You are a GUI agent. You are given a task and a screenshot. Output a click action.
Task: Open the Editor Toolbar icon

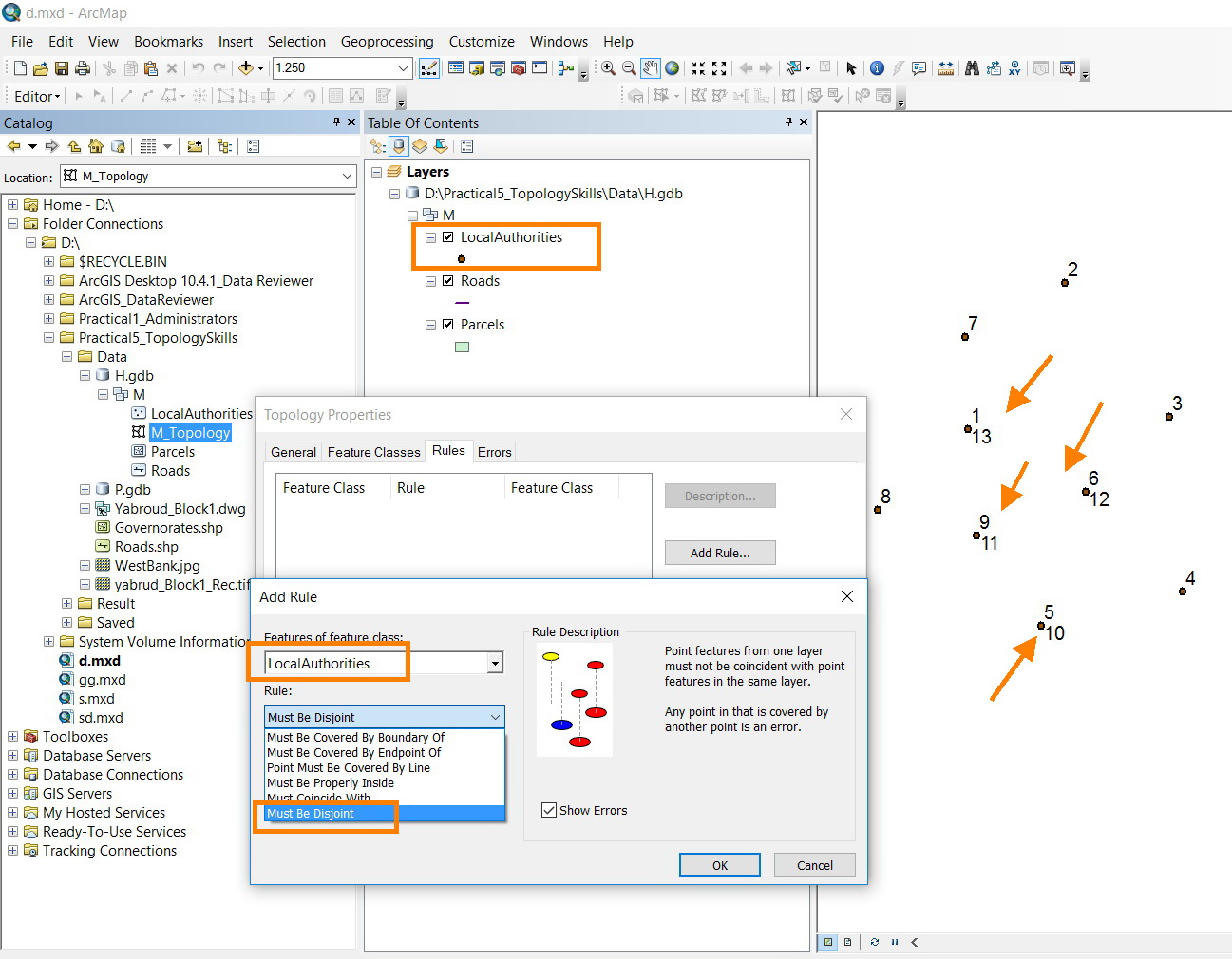(x=429, y=68)
